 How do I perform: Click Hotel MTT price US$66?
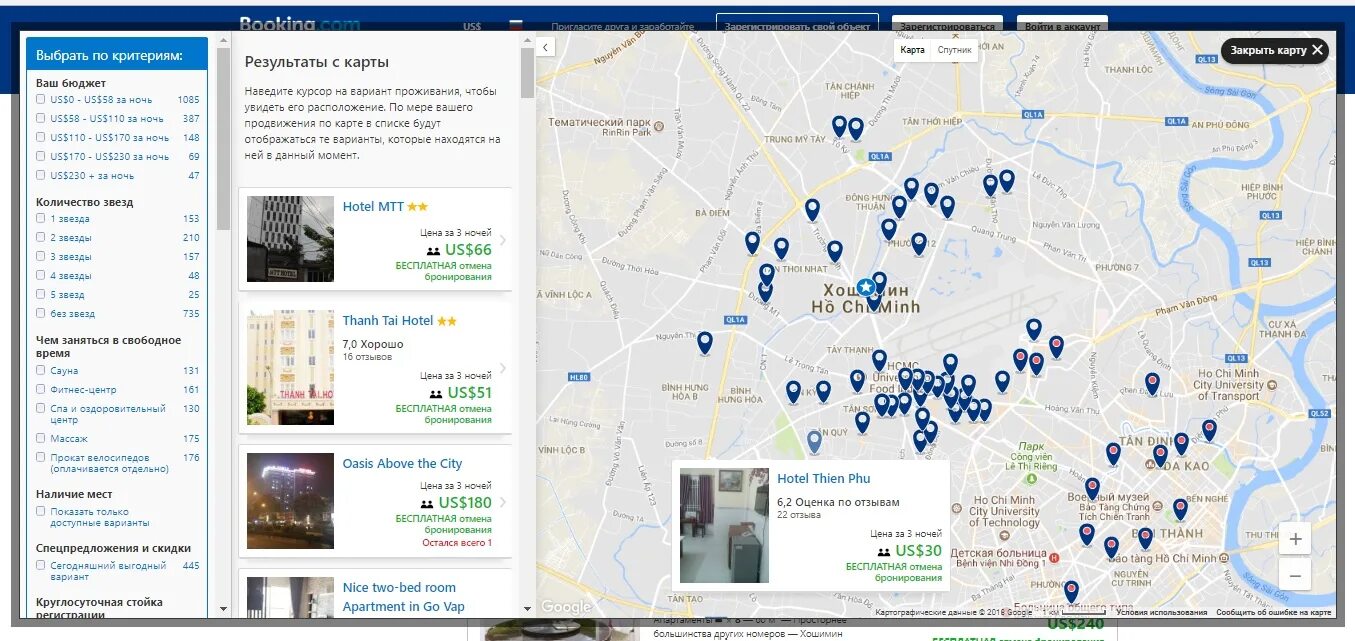click(x=468, y=250)
